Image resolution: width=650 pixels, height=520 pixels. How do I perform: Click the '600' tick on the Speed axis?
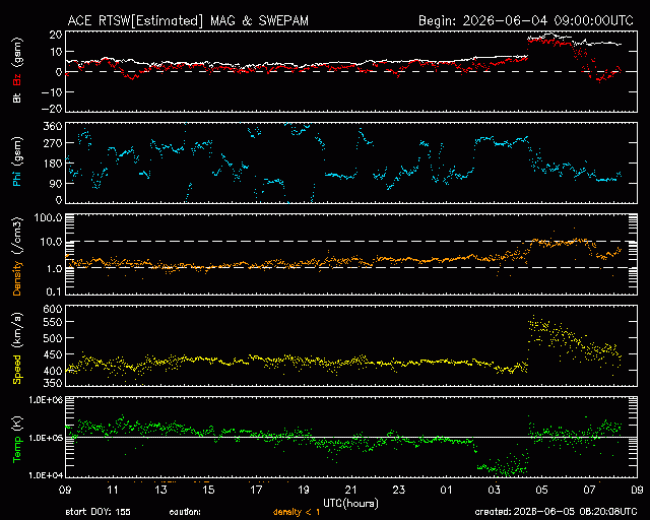click(53, 309)
